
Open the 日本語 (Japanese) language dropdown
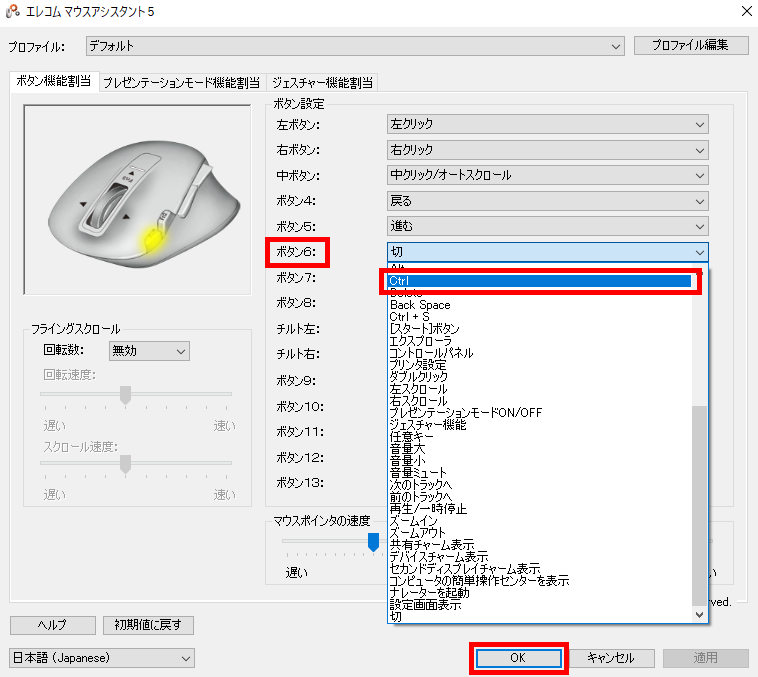tap(102, 658)
